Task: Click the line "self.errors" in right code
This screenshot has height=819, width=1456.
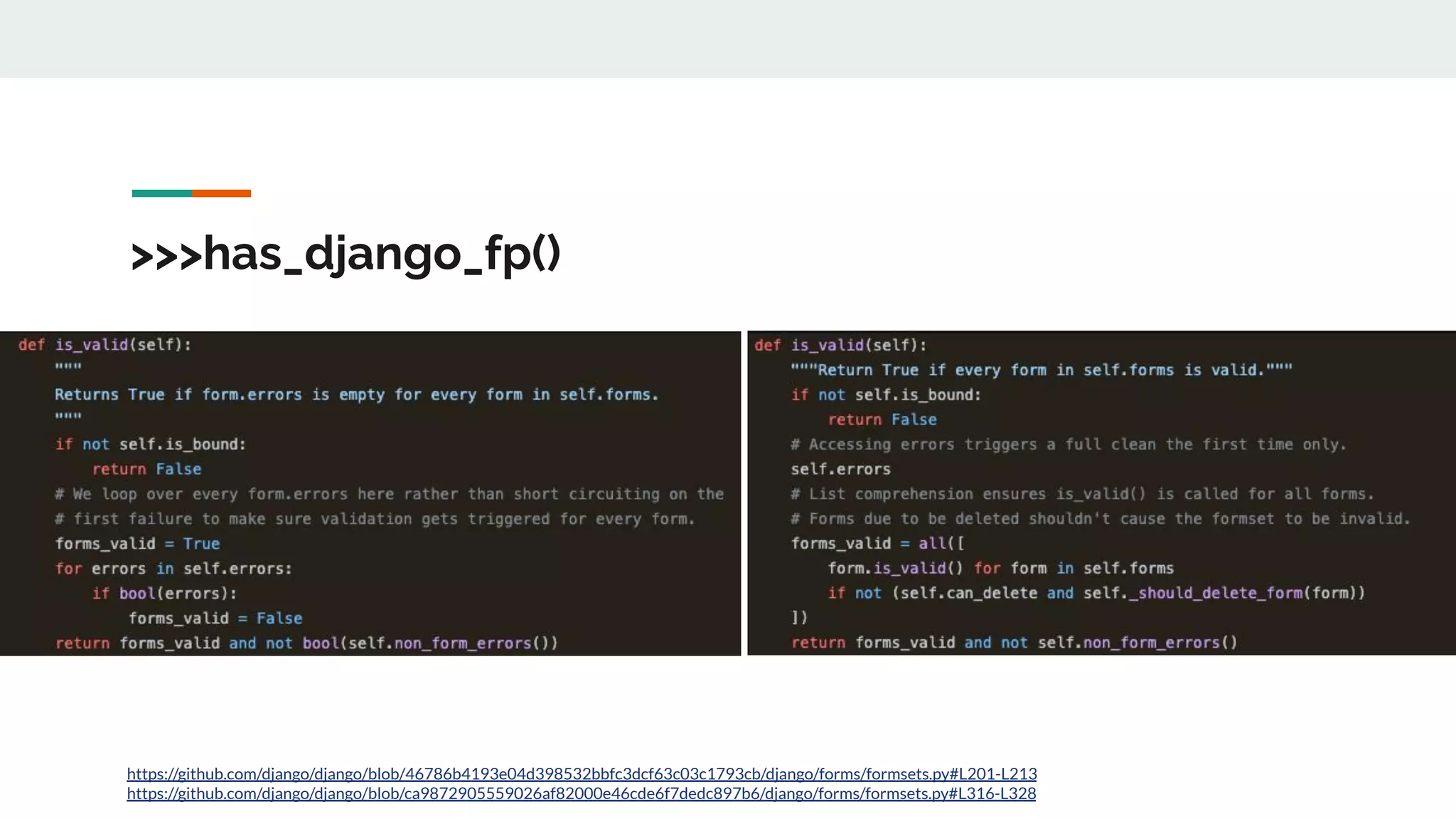Action: point(840,469)
